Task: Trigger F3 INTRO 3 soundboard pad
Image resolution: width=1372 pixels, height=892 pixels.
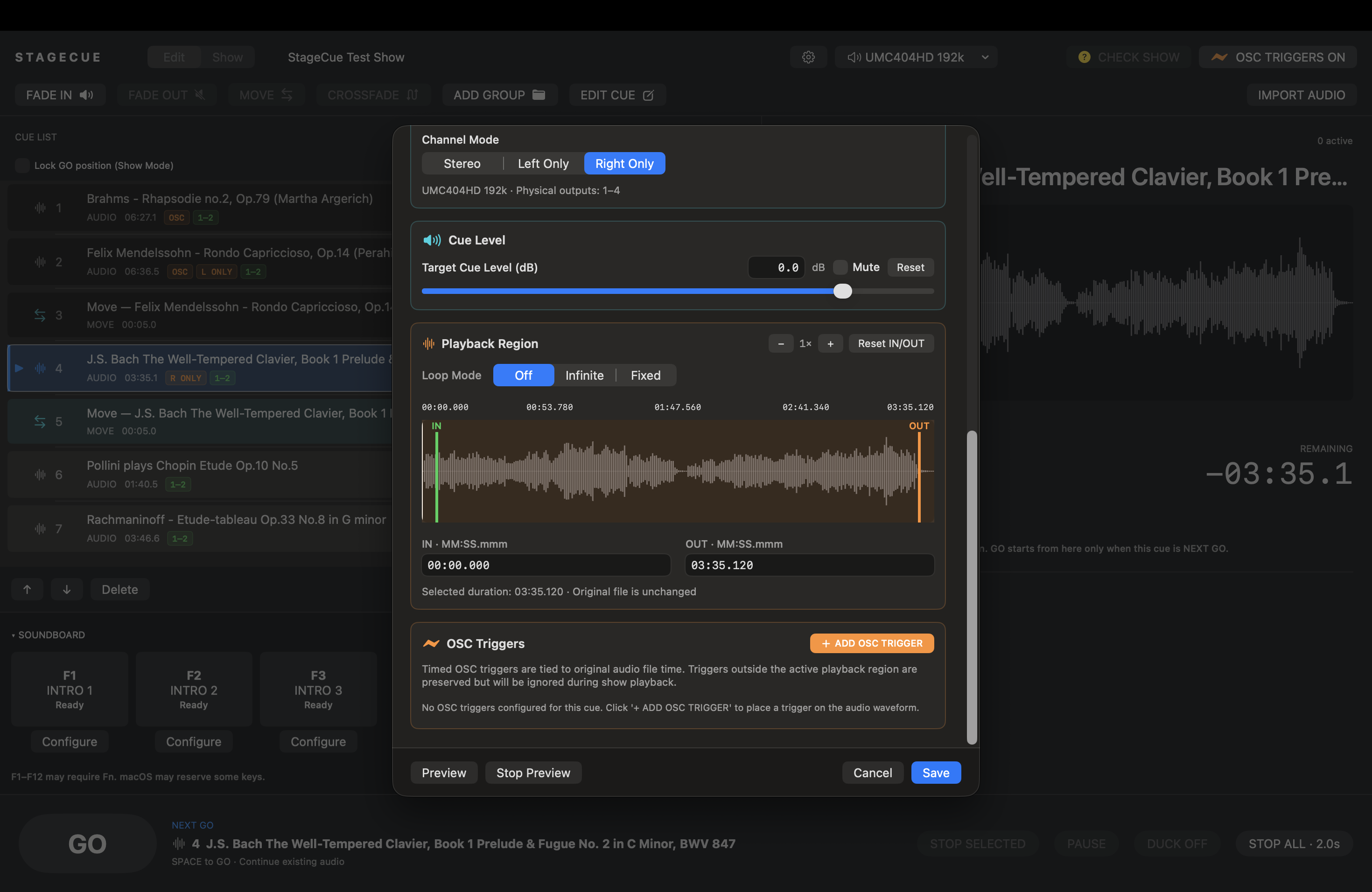Action: (x=318, y=689)
